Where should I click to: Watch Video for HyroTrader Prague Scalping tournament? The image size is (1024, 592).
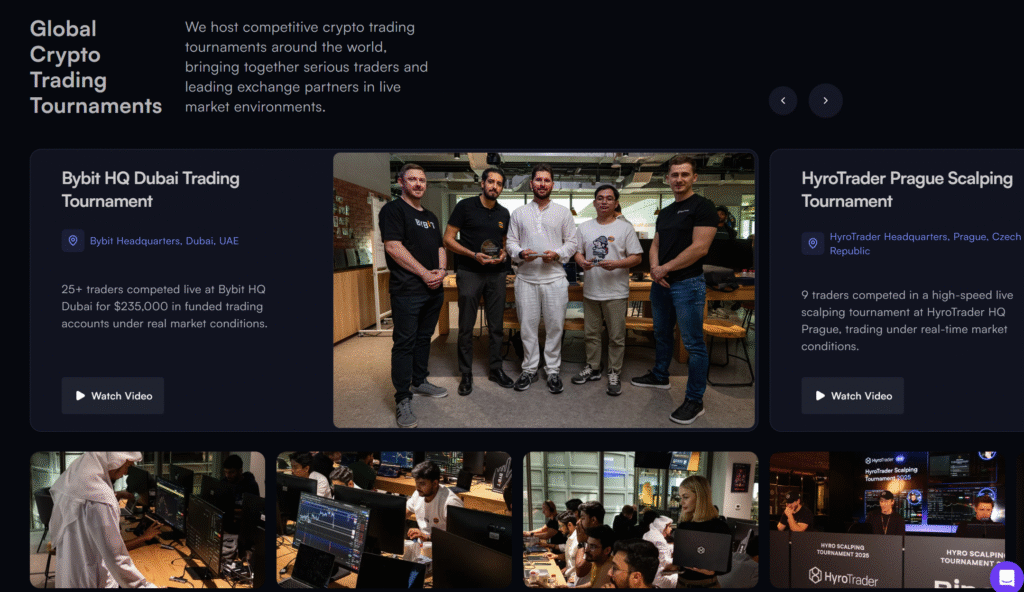tap(852, 395)
